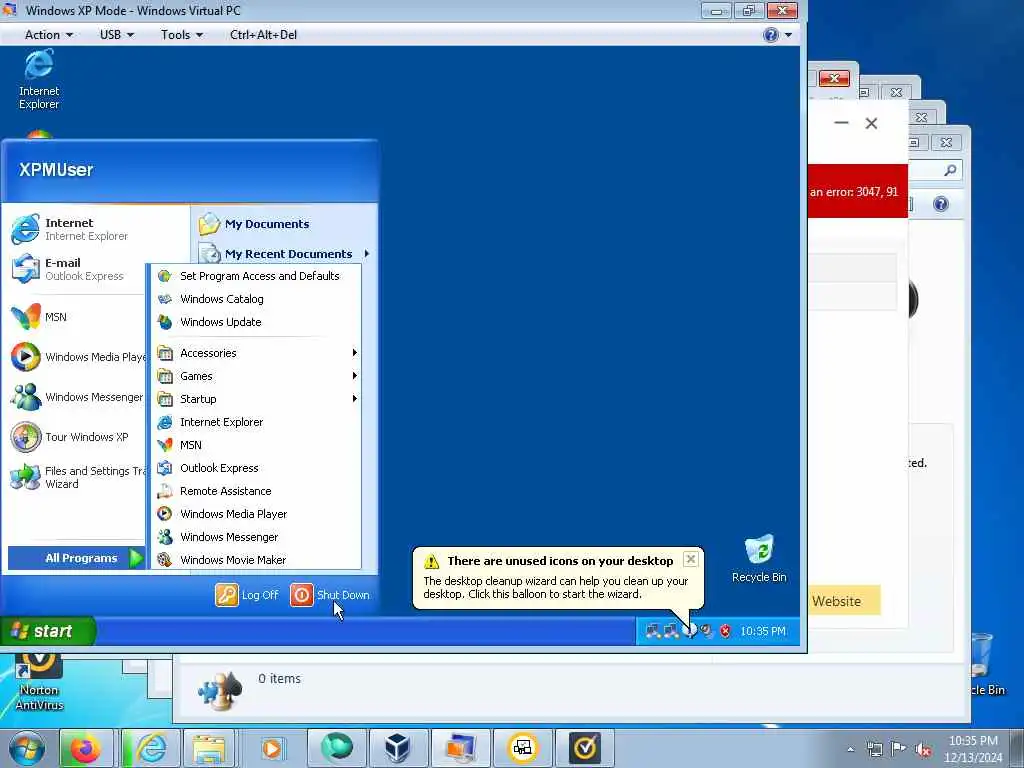
Task: Click the Log Off key icon
Action: [x=227, y=595]
